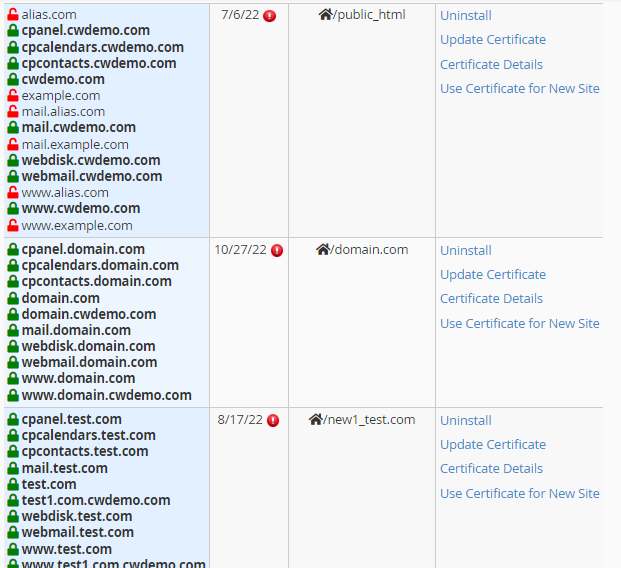Use /new1_test.com certificate for new site
The width and height of the screenshot is (621, 568).
click(x=519, y=494)
